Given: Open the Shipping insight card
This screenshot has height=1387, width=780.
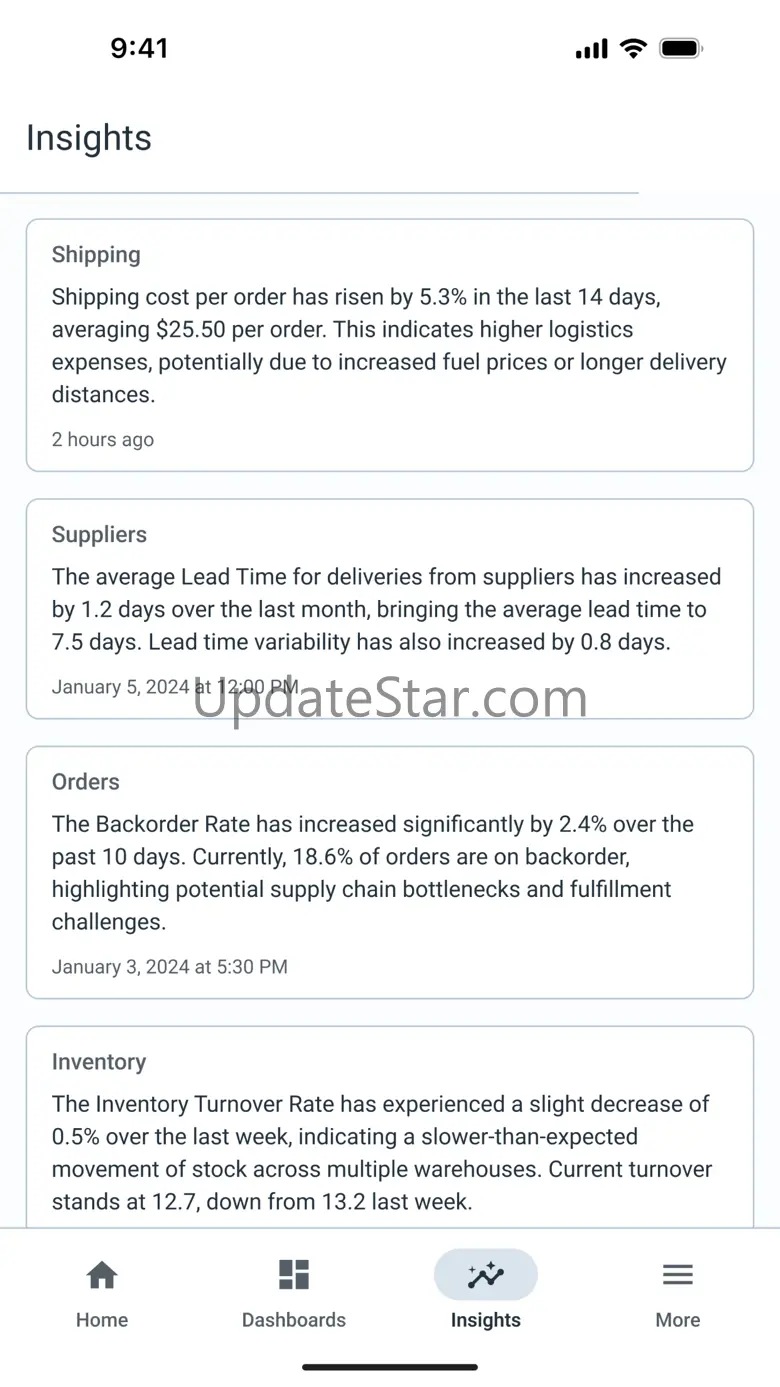Looking at the screenshot, I should tap(390, 345).
